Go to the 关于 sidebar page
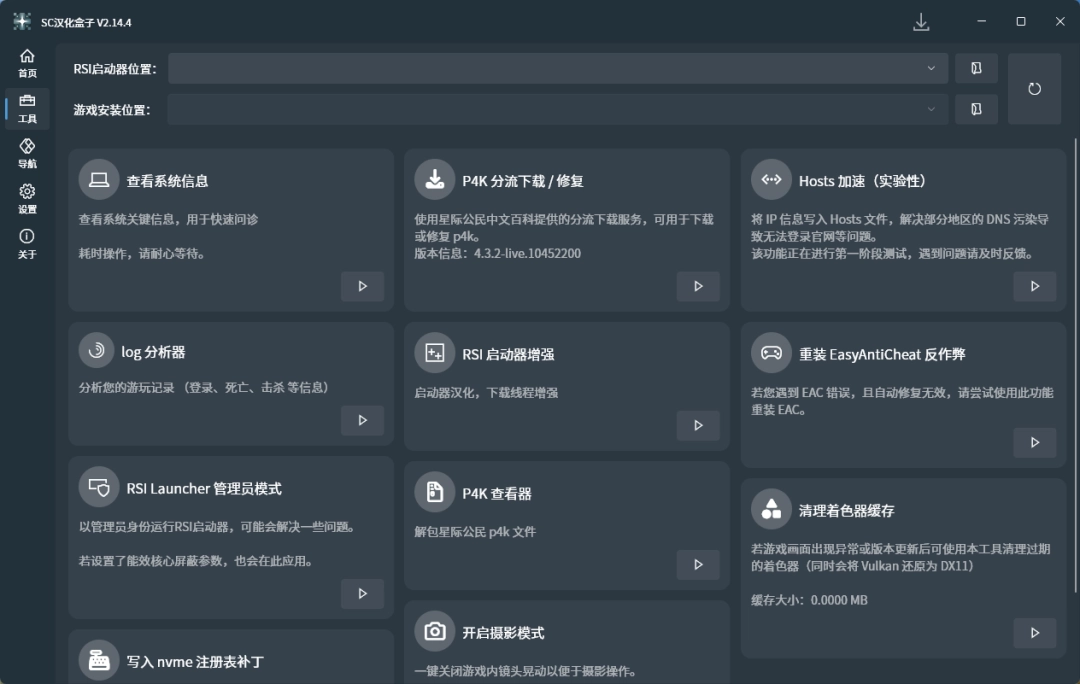Screen dimensions: 1080x684 tap(27, 243)
